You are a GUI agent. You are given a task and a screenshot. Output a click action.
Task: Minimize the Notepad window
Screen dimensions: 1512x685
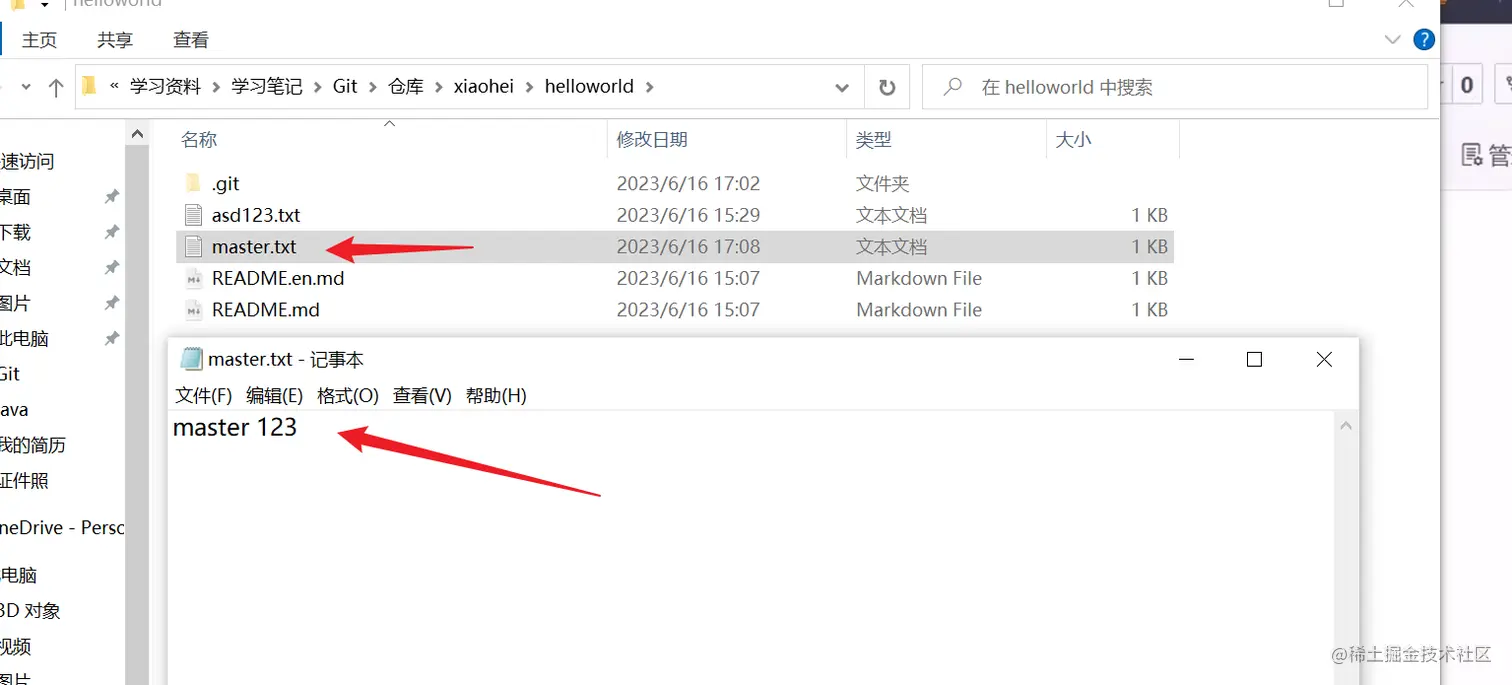(1186, 360)
